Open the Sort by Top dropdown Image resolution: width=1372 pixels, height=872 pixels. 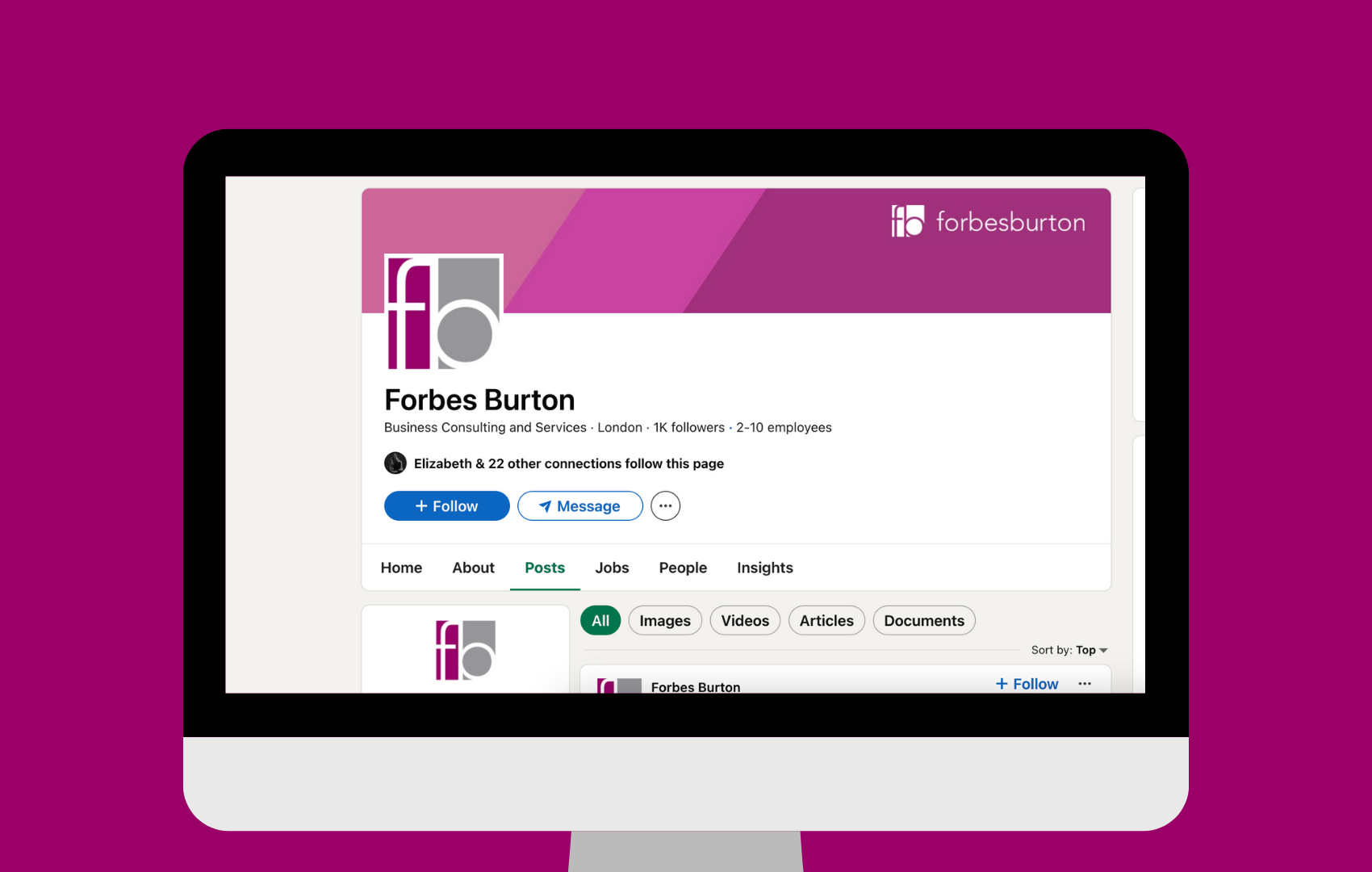tap(1069, 650)
